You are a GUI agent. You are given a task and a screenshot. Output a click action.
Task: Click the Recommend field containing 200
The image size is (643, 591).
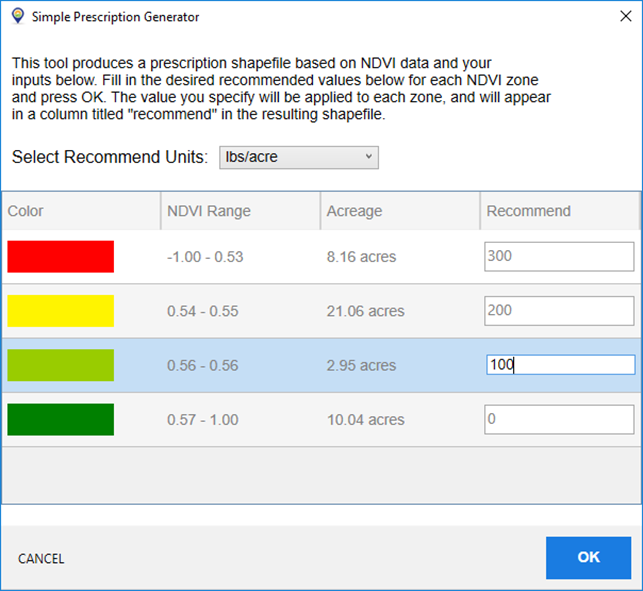(x=559, y=311)
